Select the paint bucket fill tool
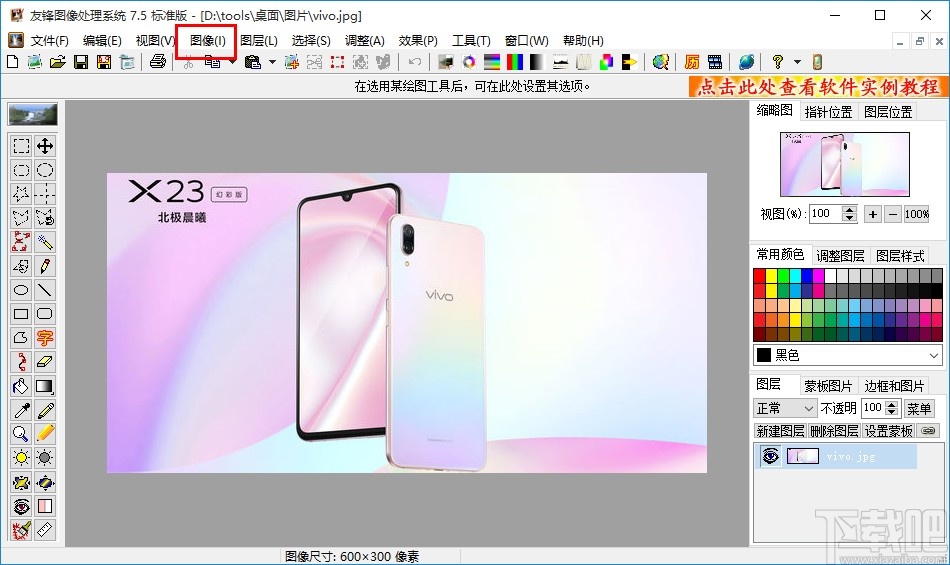The width and height of the screenshot is (950, 565). [21, 386]
